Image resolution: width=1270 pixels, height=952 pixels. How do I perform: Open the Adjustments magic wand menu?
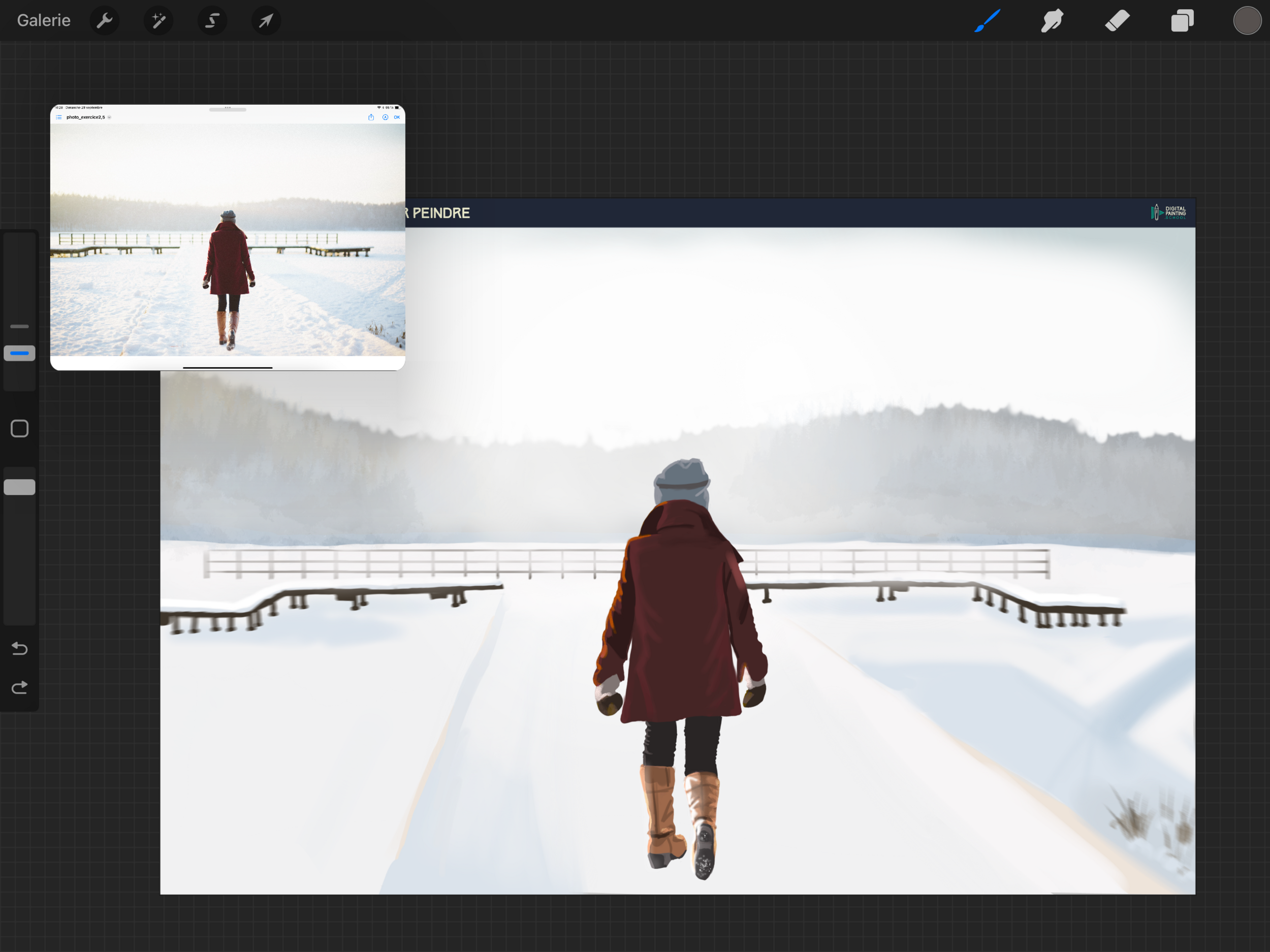tap(158, 21)
